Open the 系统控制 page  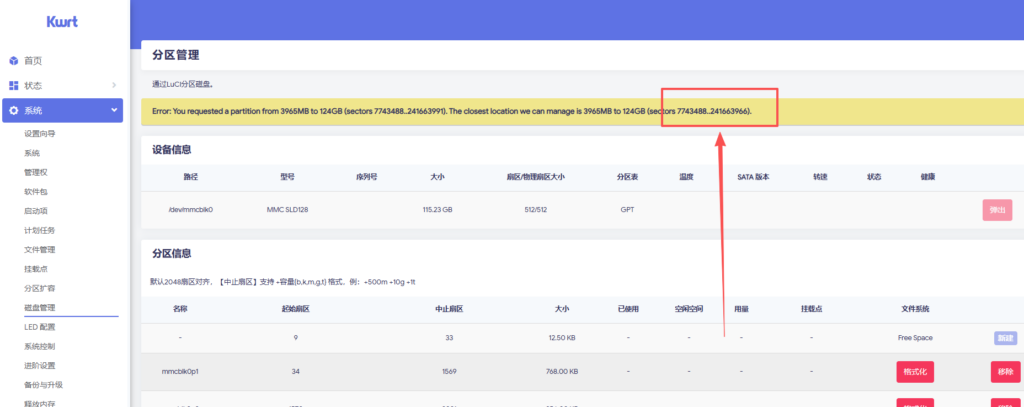pyautogui.click(x=39, y=346)
